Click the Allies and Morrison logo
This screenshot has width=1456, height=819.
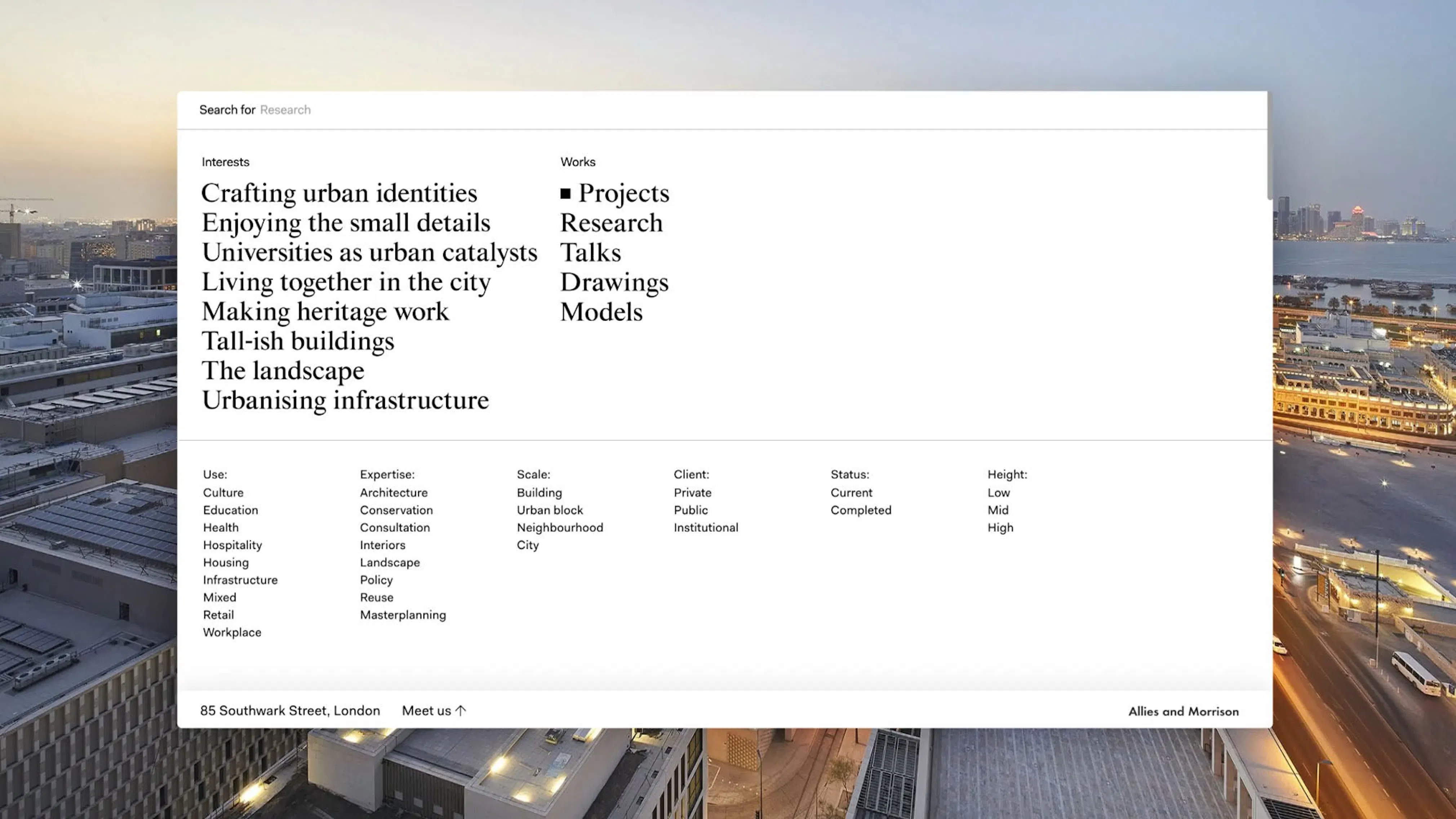click(x=1183, y=711)
